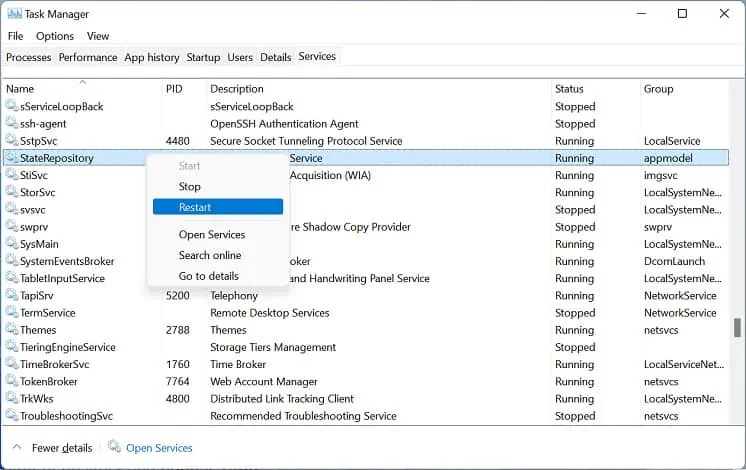Click the ssh-agent service gear icon
Viewport: 746px width, 470px height.
coord(12,123)
